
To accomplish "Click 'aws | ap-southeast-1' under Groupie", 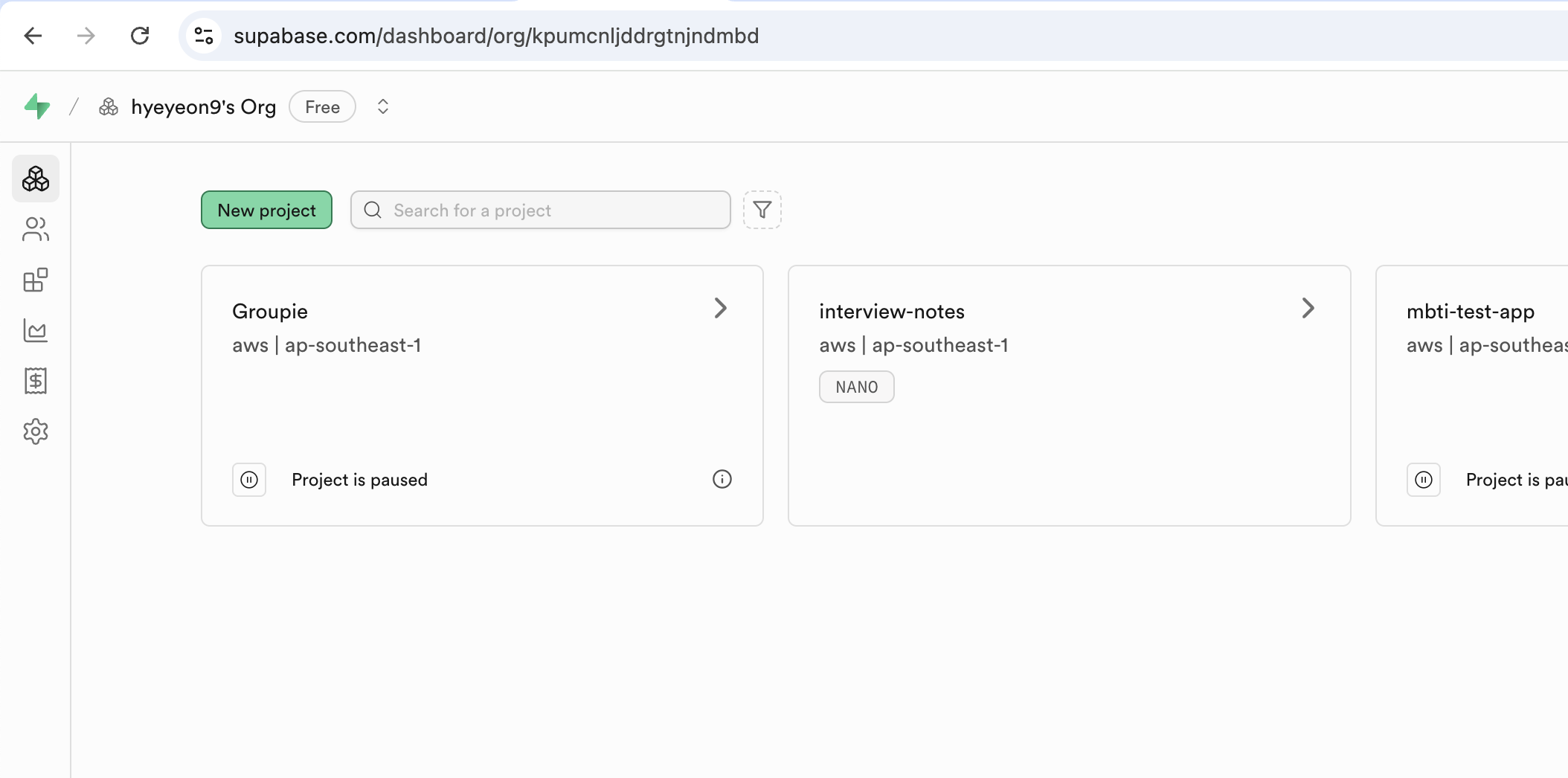I will coord(327,345).
